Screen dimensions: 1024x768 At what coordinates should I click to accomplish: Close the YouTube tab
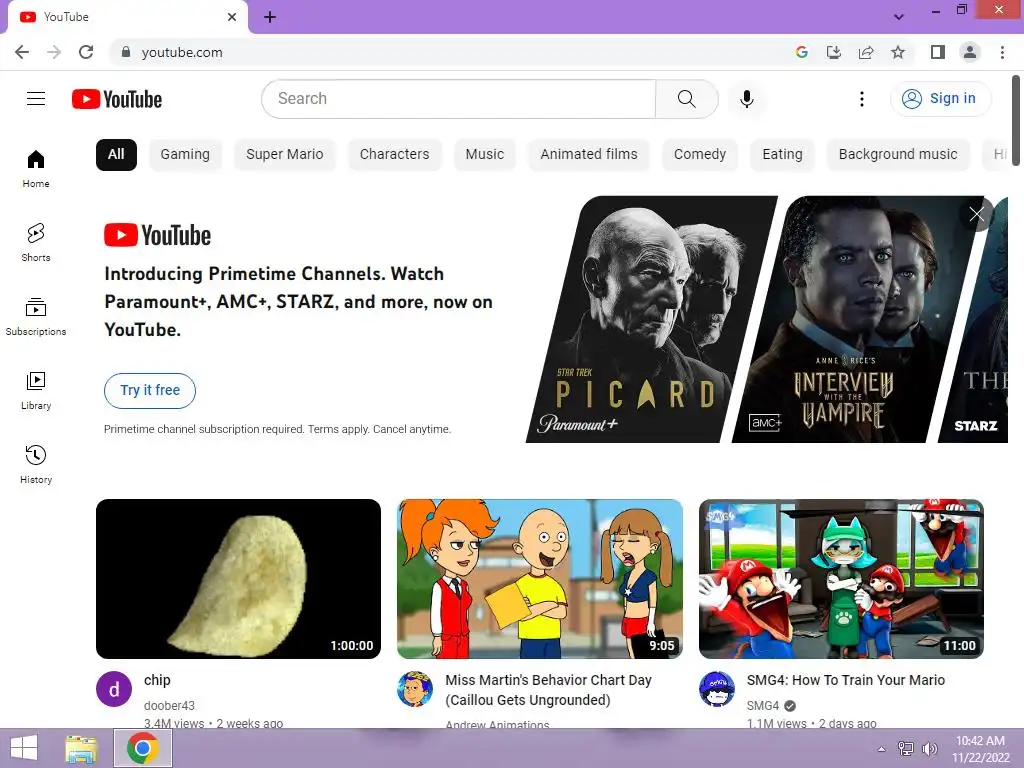232,17
